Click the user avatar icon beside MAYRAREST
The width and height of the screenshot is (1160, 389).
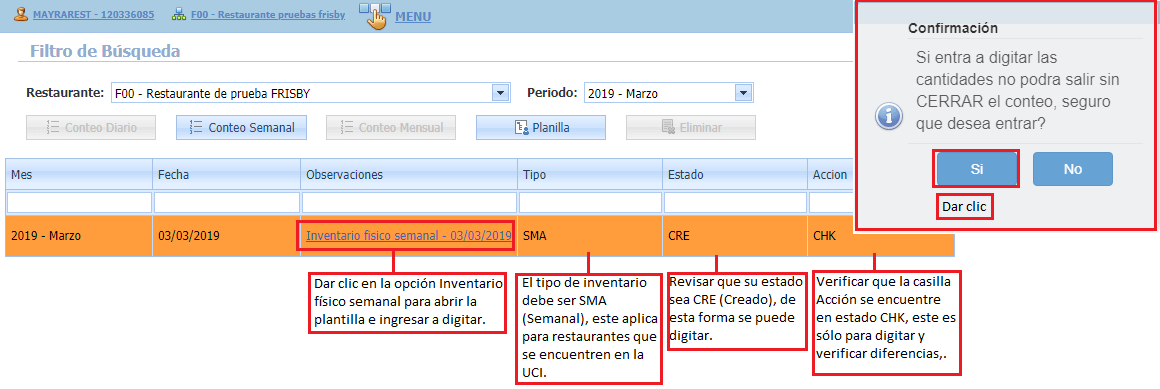21,14
